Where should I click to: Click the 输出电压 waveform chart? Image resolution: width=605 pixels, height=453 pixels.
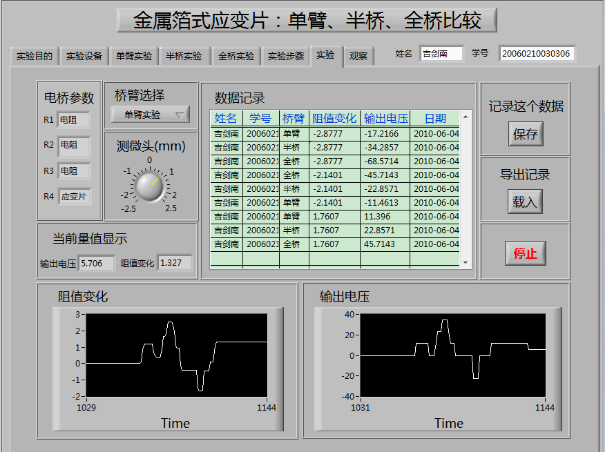(x=453, y=355)
